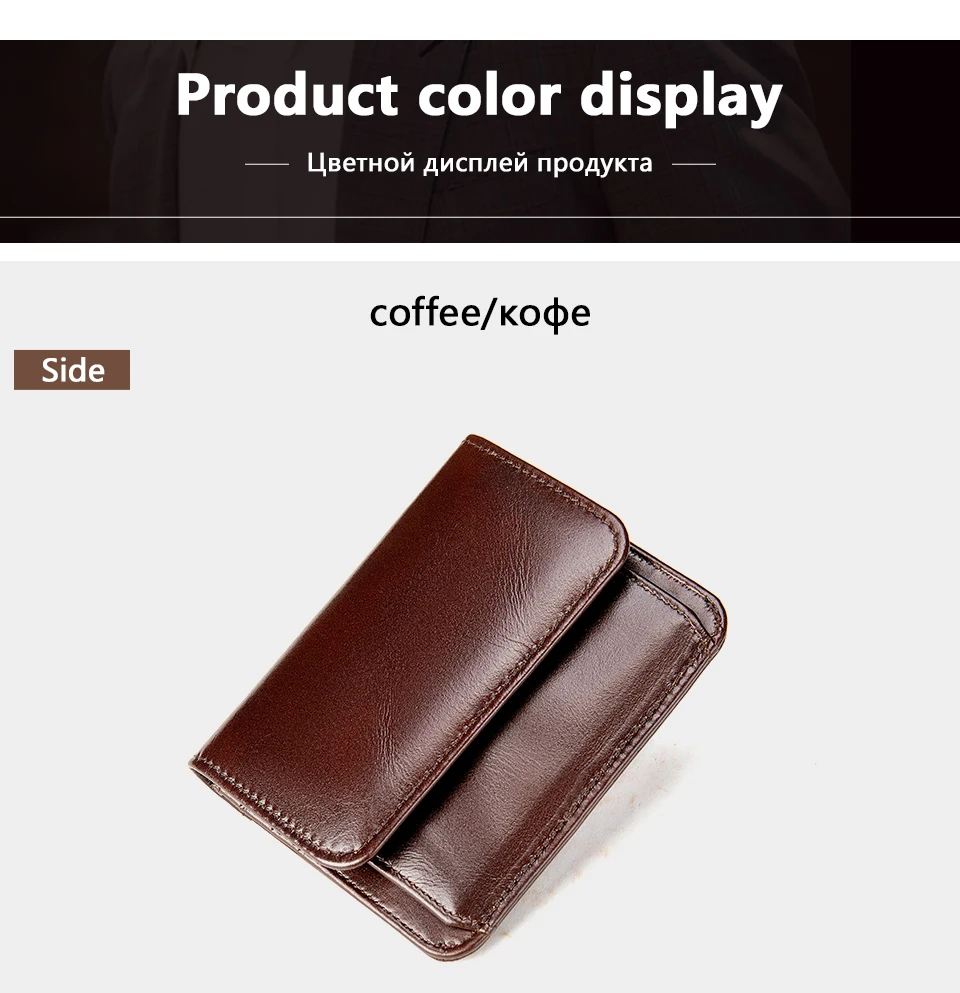
Task: Click the word "Цветной" in the subtitle
Action: click(360, 163)
